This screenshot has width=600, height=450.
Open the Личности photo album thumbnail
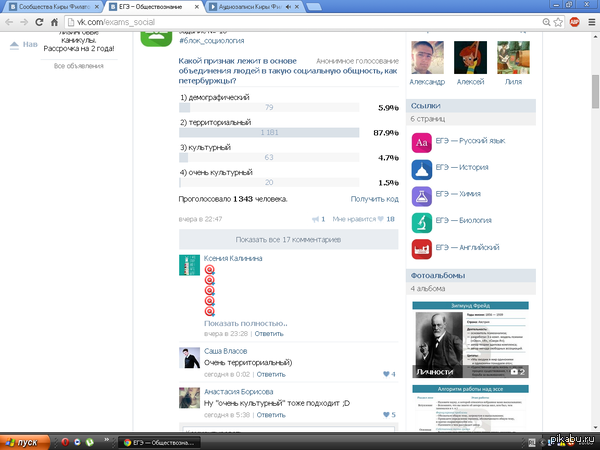click(470, 340)
